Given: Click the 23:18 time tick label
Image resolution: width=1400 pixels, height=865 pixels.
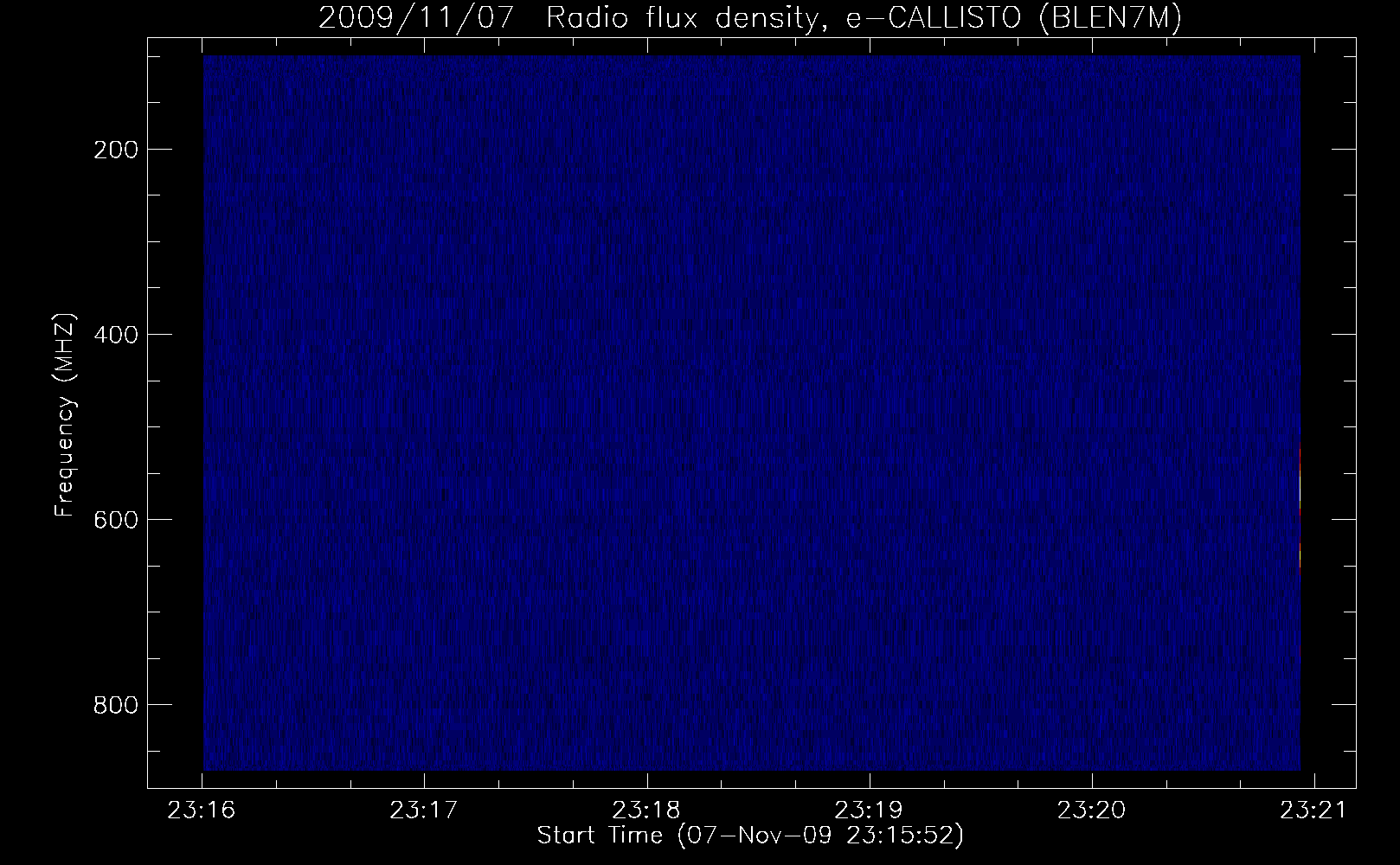Looking at the screenshot, I should click(646, 811).
